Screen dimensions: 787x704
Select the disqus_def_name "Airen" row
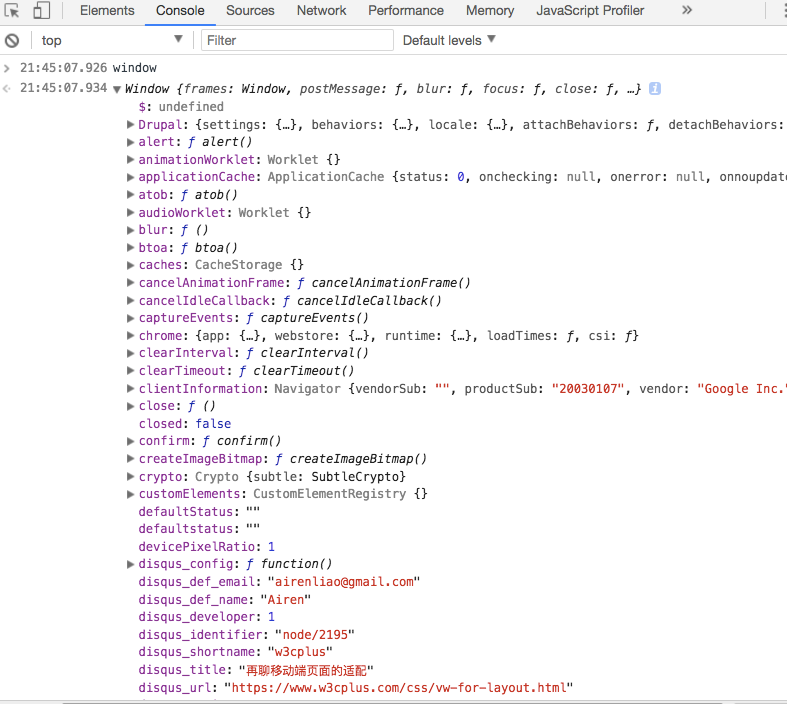pyautogui.click(x=225, y=599)
